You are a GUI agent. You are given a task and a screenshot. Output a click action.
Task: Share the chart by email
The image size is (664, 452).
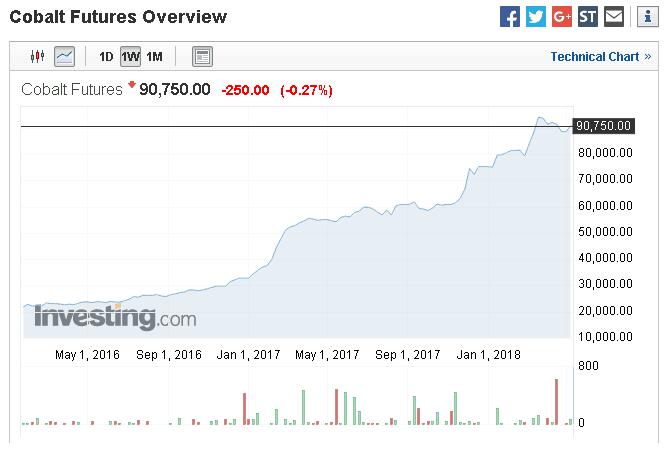pos(614,17)
